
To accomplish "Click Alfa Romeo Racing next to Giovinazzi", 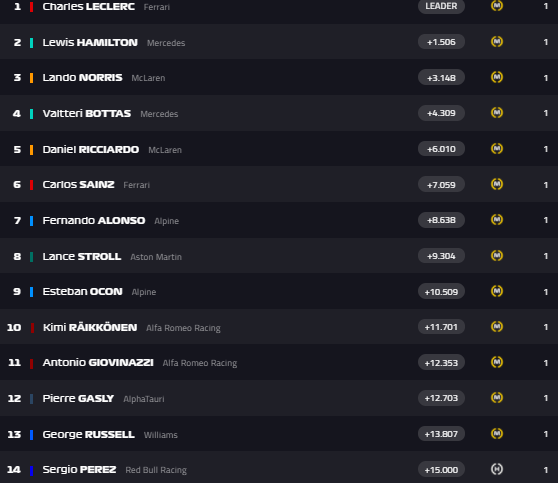I will tap(200, 363).
